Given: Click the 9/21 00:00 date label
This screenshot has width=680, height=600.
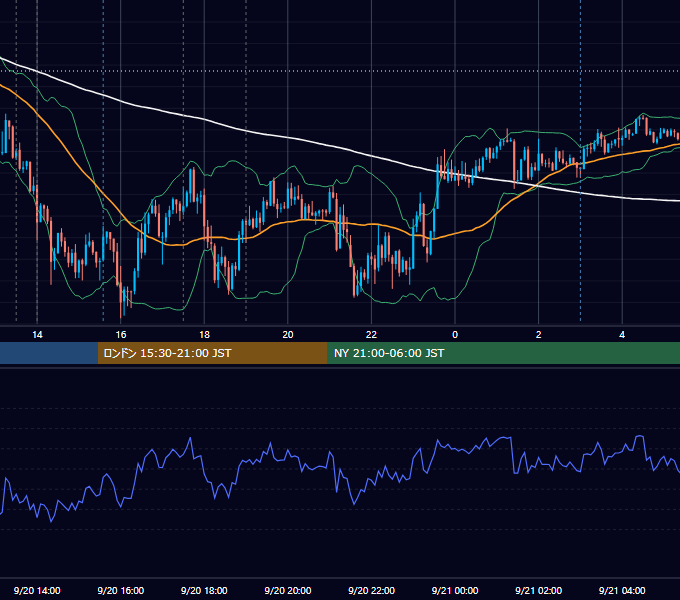Looking at the screenshot, I should (x=455, y=590).
